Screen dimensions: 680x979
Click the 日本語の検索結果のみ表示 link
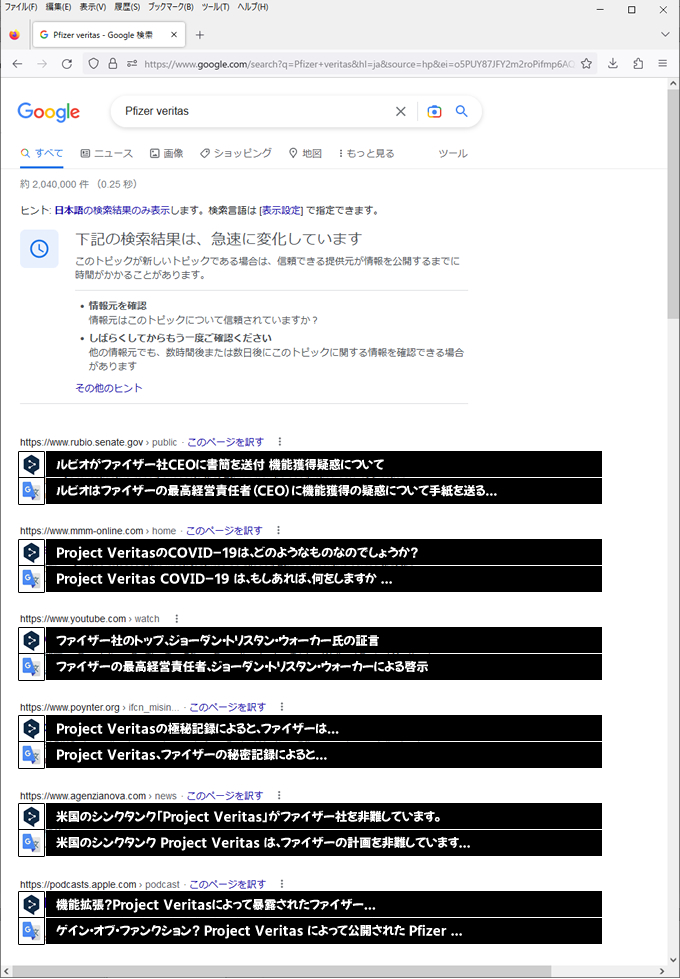pos(112,210)
